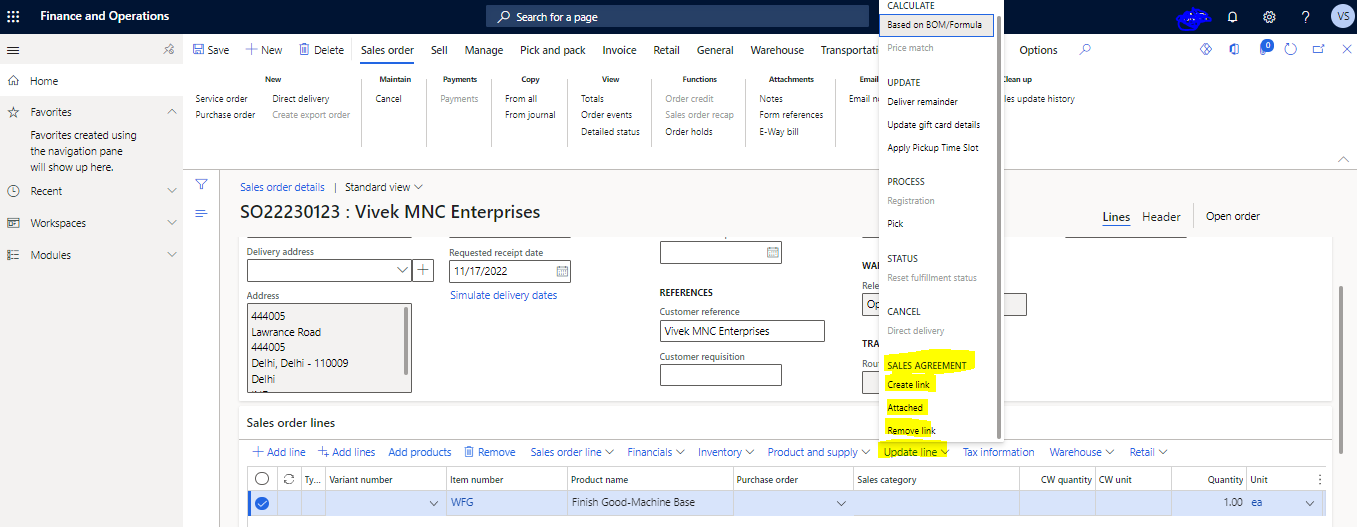Click the address box scrollbar

pyautogui.click(x=405, y=339)
